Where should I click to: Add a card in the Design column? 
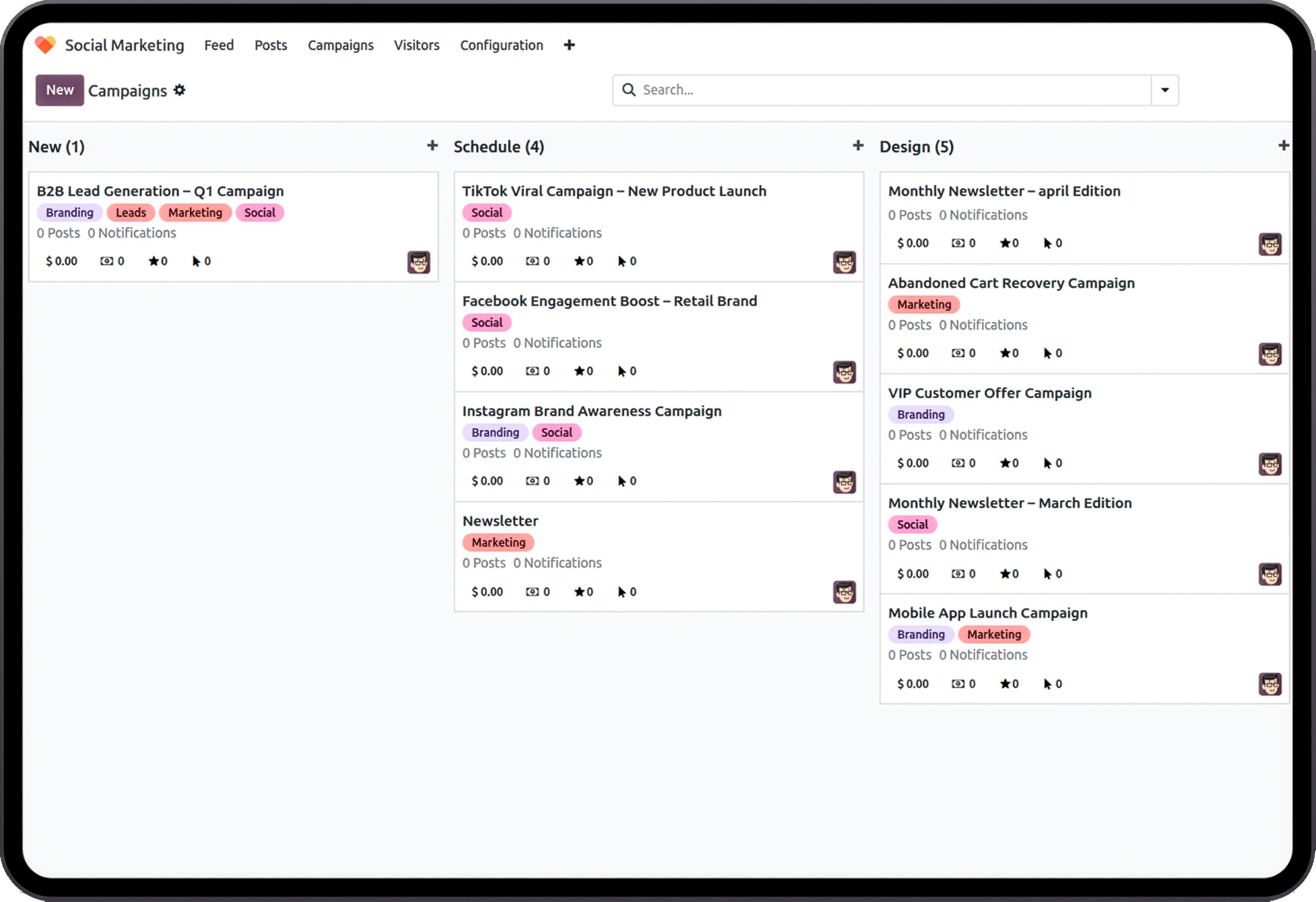[1283, 146]
